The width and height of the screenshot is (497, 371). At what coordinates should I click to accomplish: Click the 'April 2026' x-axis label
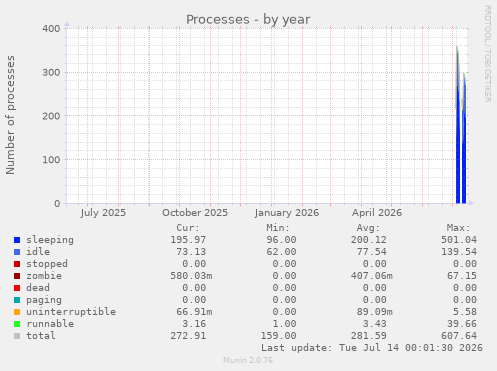click(377, 213)
